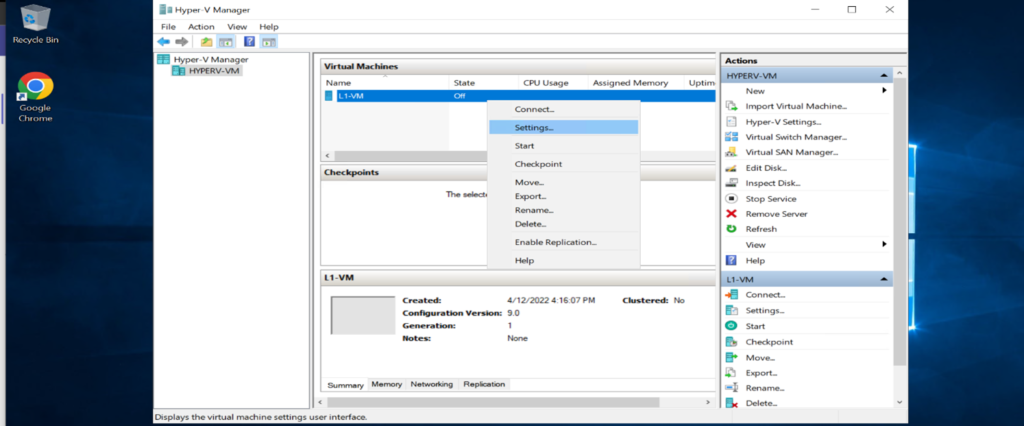The image size is (1024, 426).
Task: Open Hyper-V Settings... from Actions pane
Action: click(x=783, y=122)
